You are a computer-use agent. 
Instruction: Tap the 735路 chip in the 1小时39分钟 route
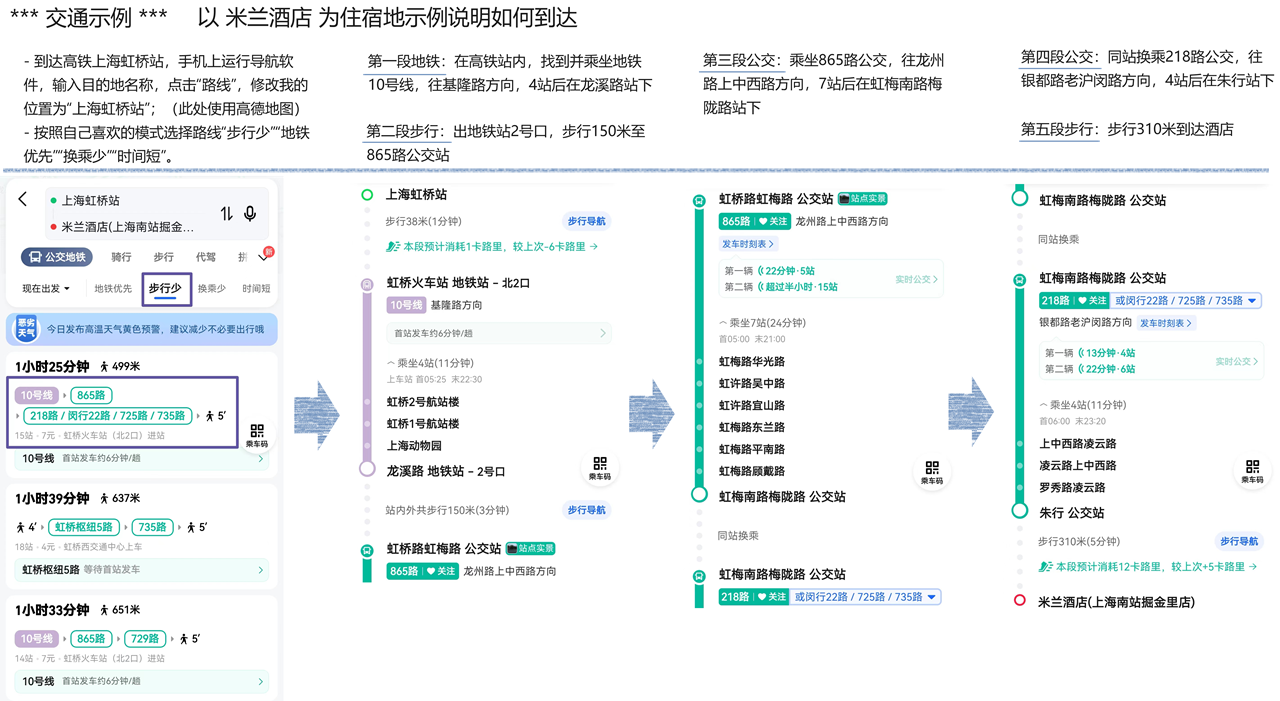[x=151, y=527]
